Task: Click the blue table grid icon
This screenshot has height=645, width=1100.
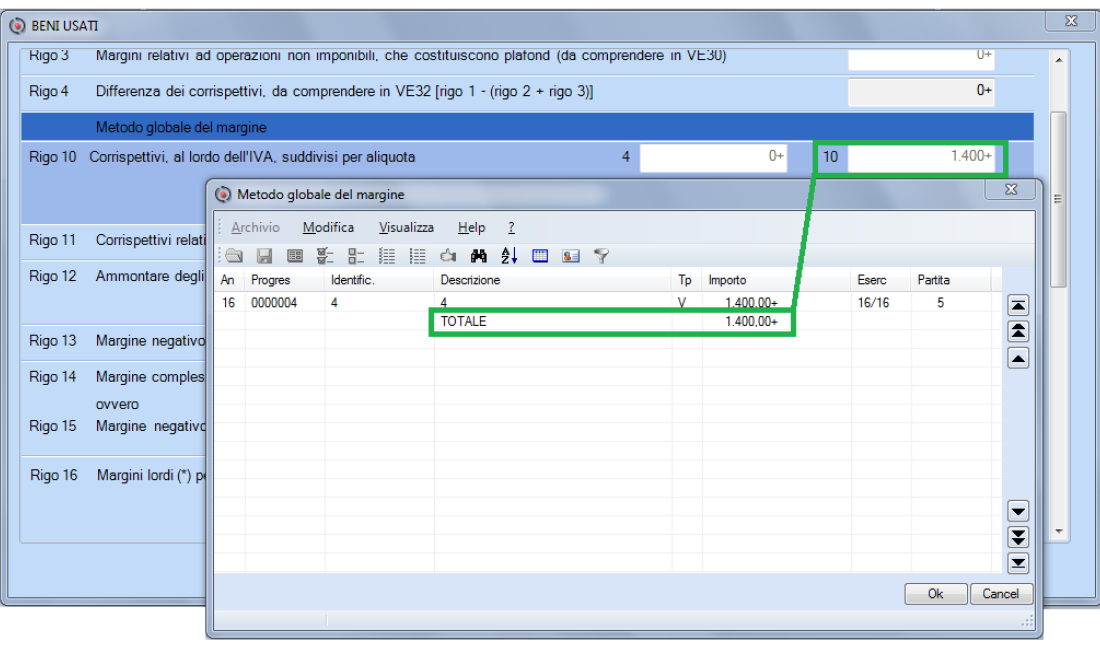Action: [x=539, y=256]
